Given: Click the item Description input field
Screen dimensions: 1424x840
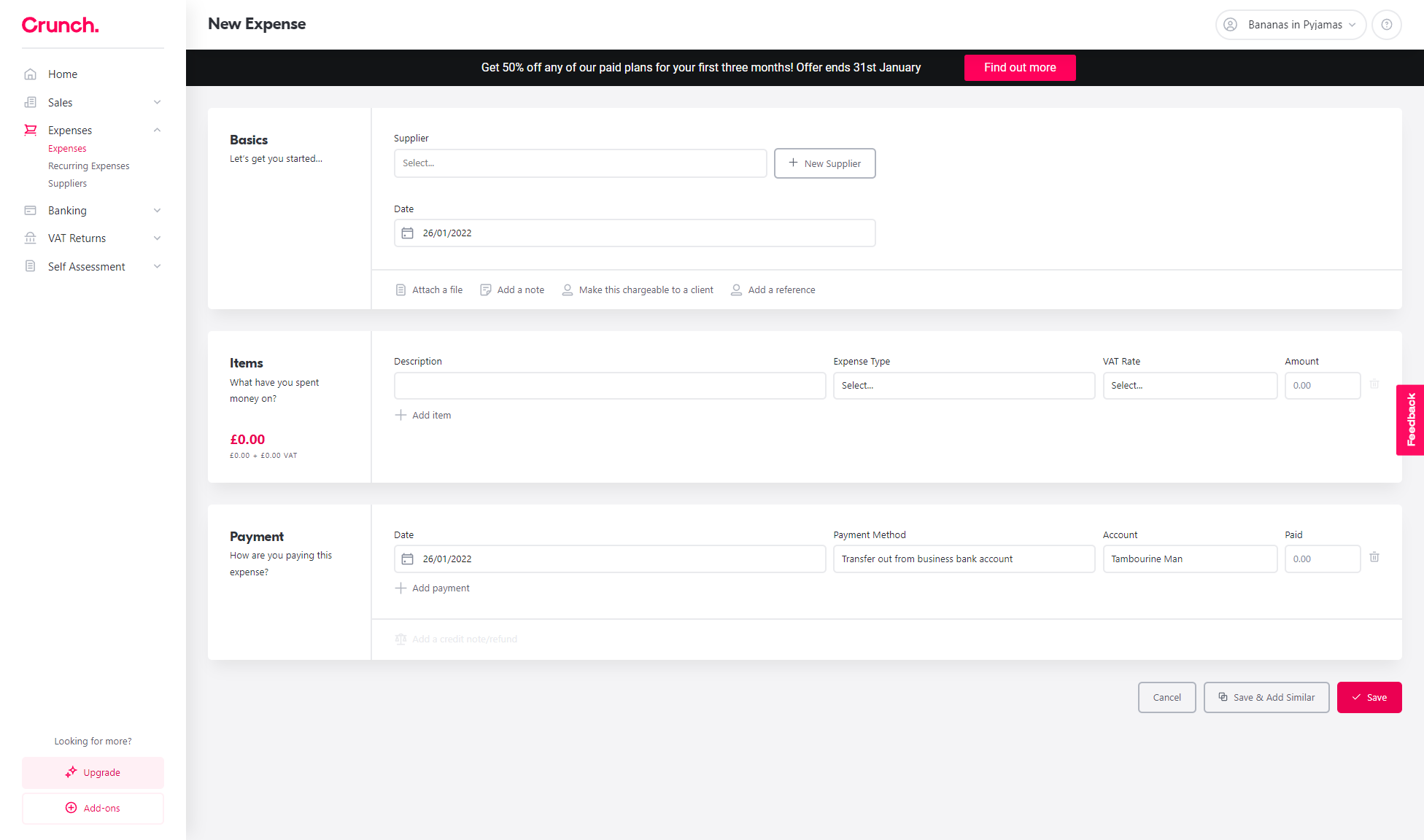Looking at the screenshot, I should click(610, 386).
